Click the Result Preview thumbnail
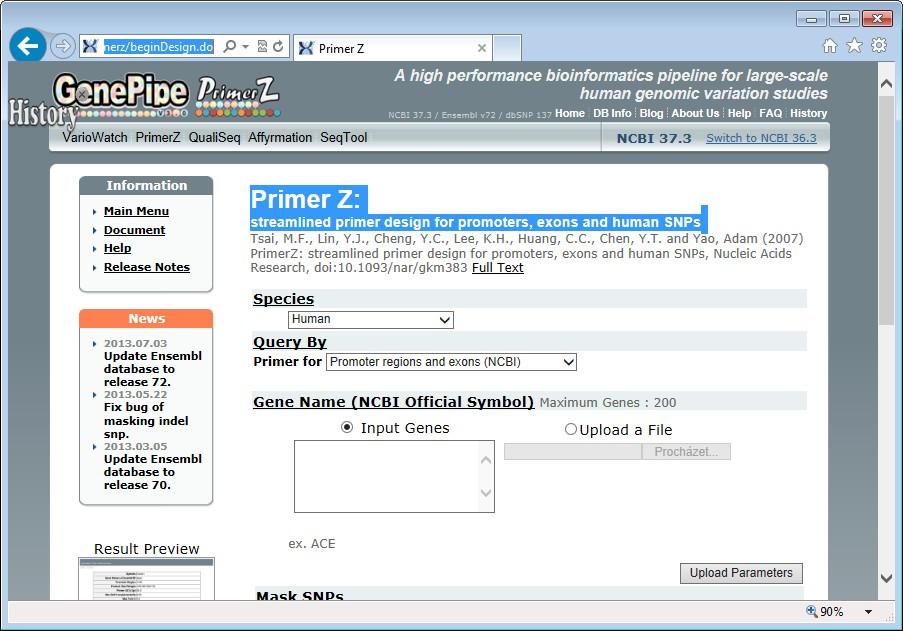903x631 pixels. [146, 579]
